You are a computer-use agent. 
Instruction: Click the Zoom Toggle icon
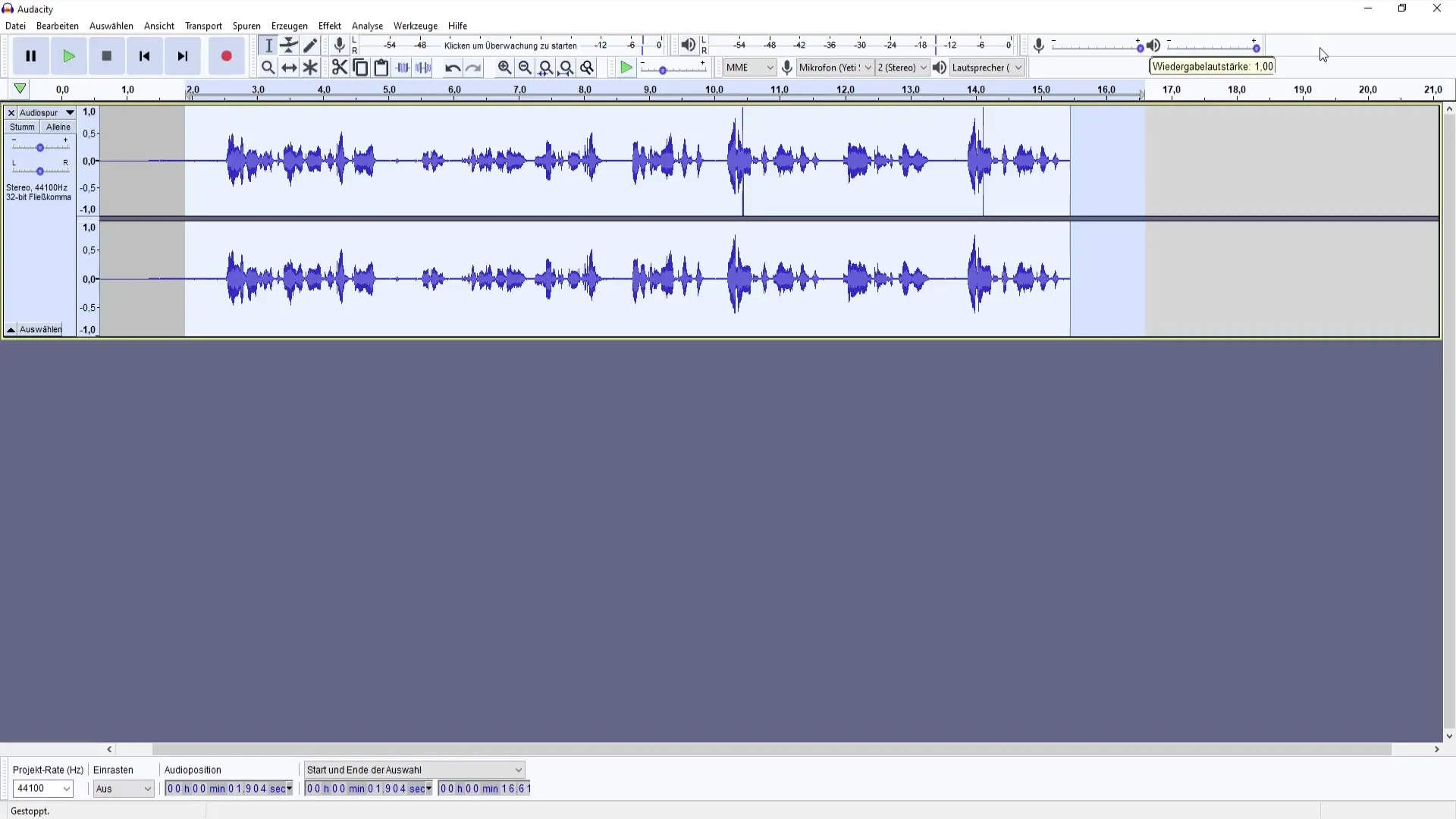point(587,67)
